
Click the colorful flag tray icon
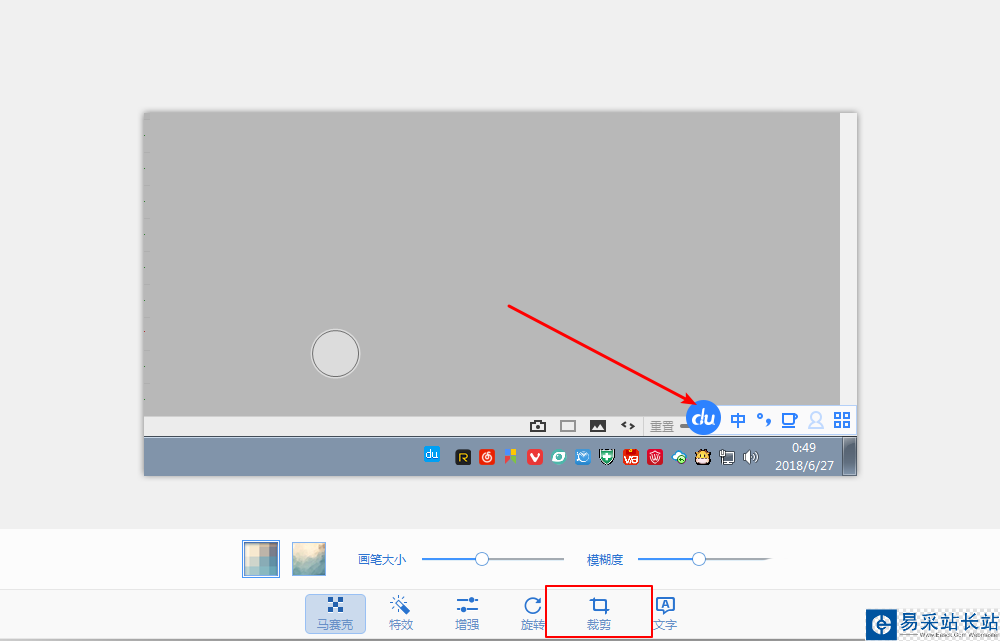pos(511,456)
